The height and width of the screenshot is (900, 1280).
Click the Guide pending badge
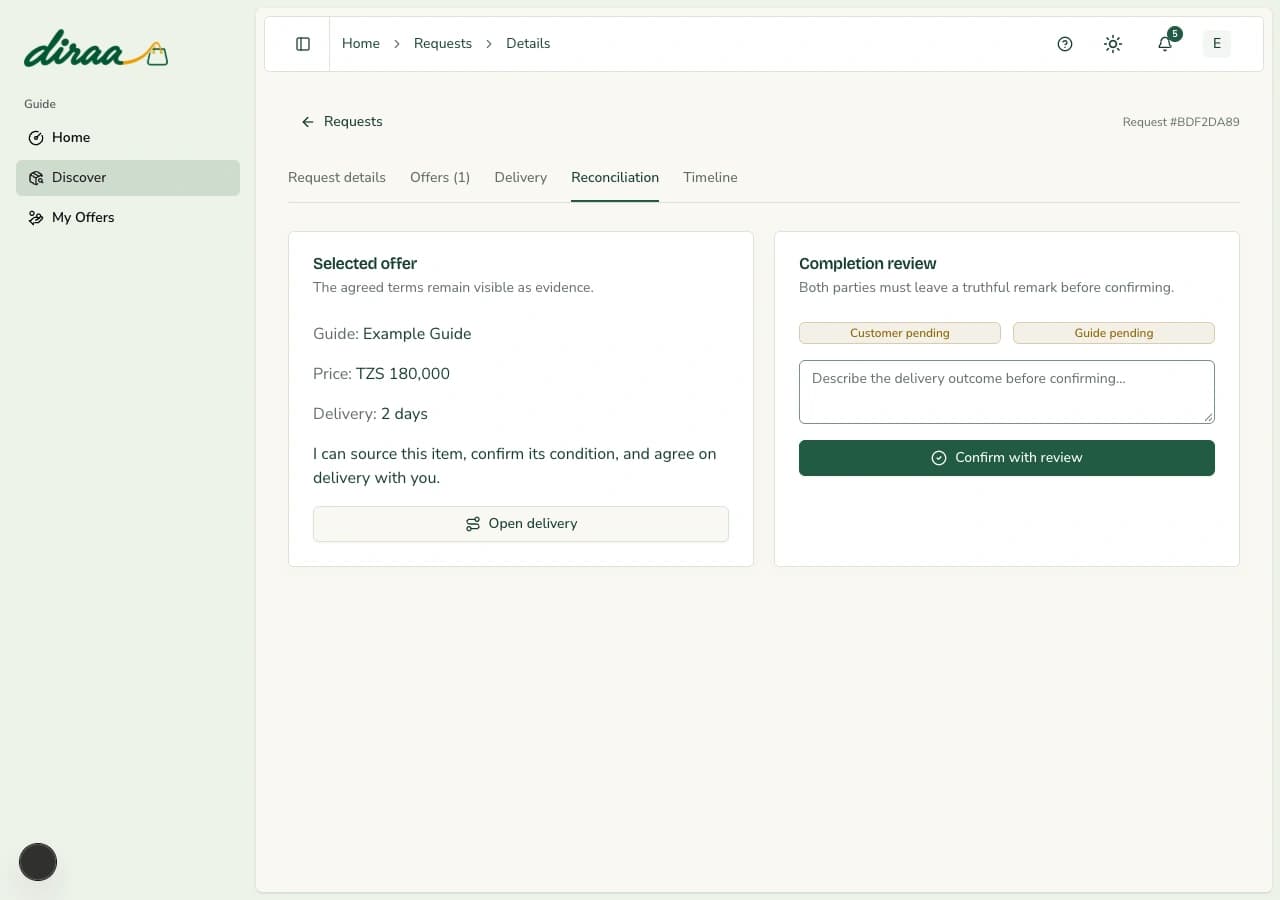click(x=1114, y=333)
